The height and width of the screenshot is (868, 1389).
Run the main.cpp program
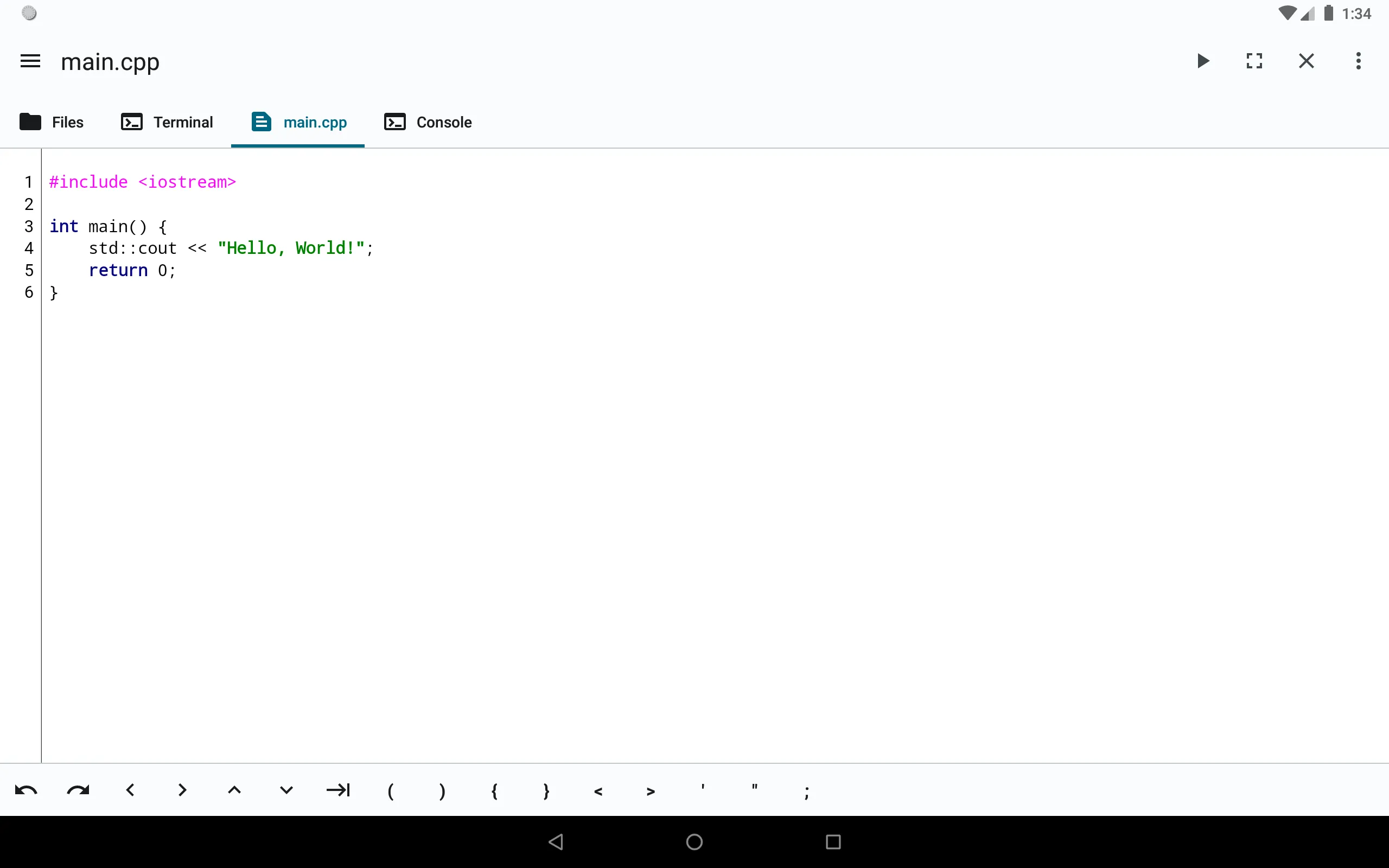[x=1202, y=61]
